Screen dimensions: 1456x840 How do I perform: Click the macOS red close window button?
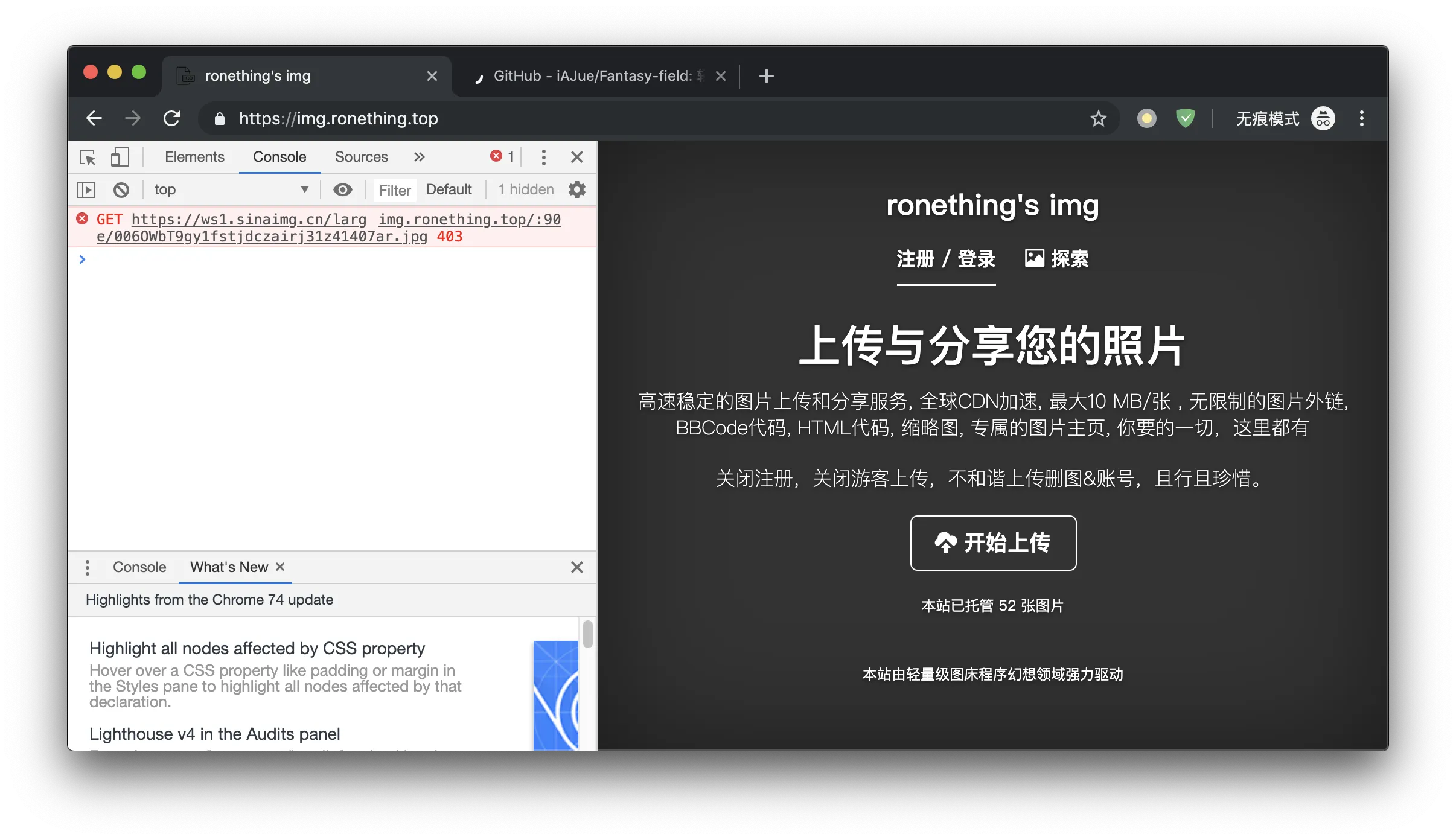click(x=91, y=72)
